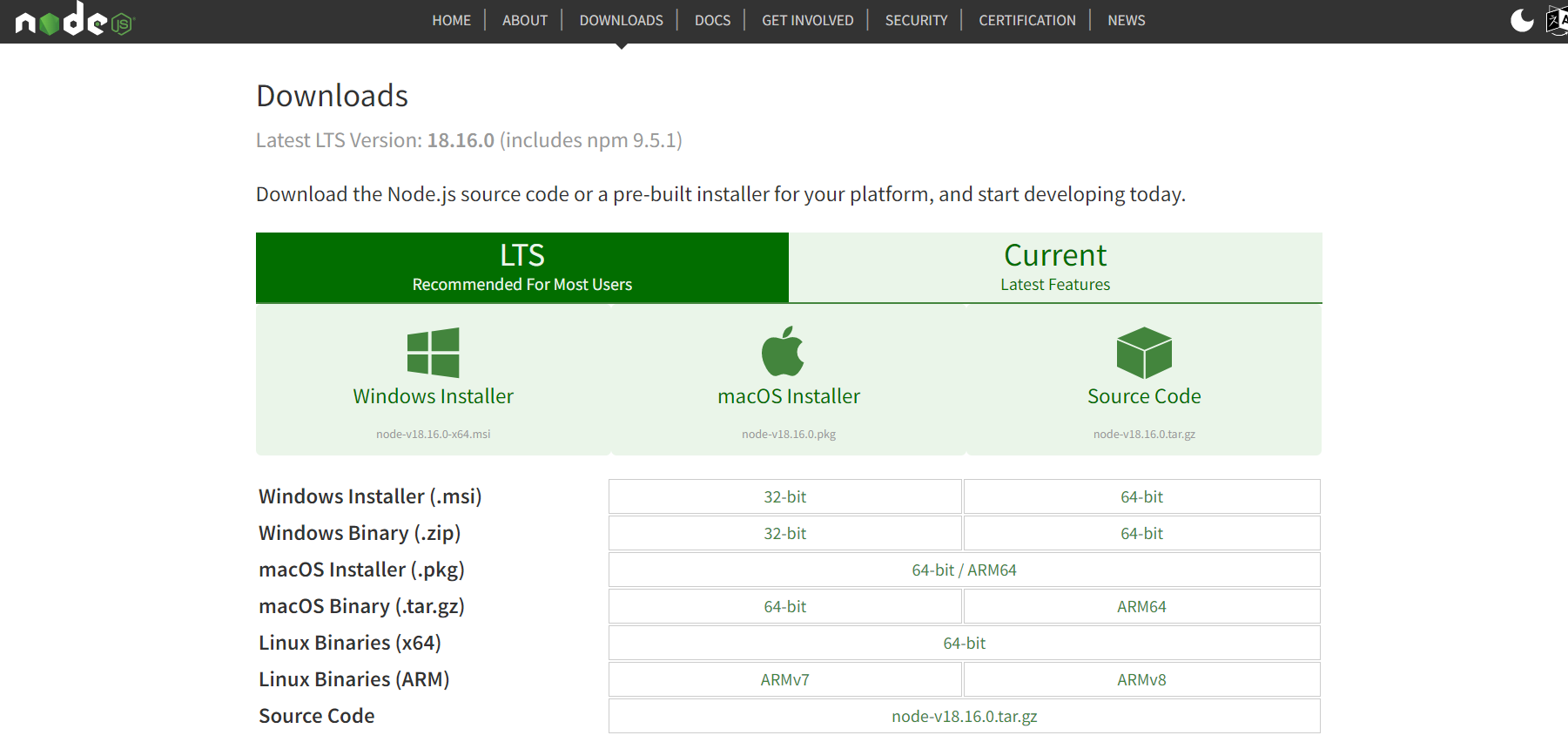The height and width of the screenshot is (742, 1568).
Task: Open CERTIFICATION link in navbar
Action: [x=1026, y=20]
